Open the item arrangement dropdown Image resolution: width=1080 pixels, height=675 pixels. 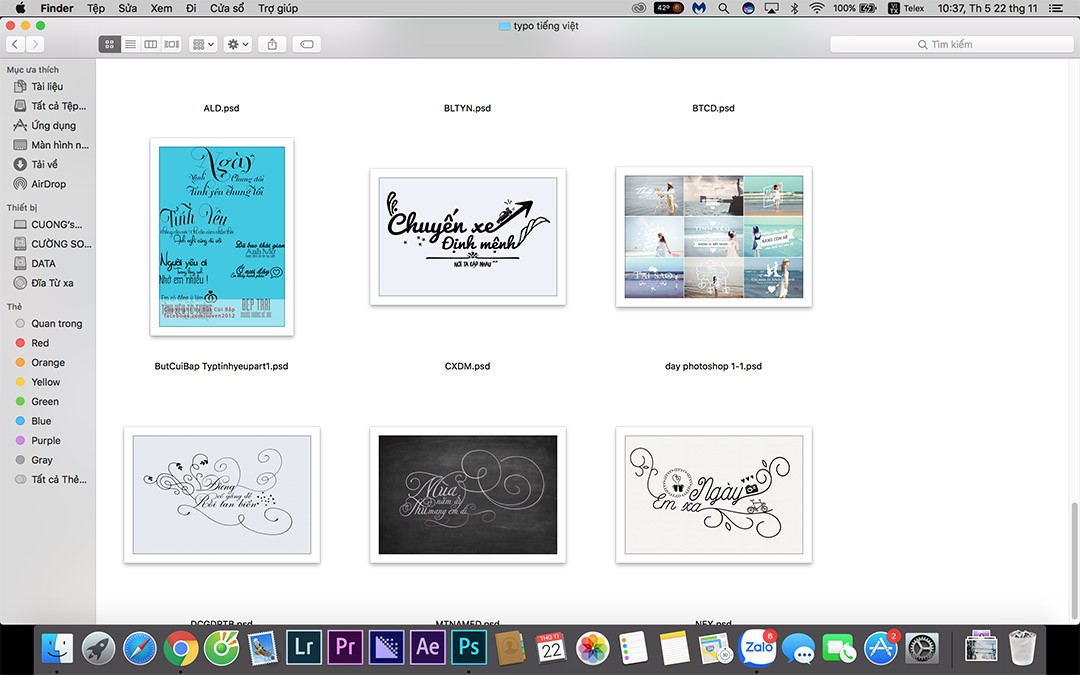(203, 44)
